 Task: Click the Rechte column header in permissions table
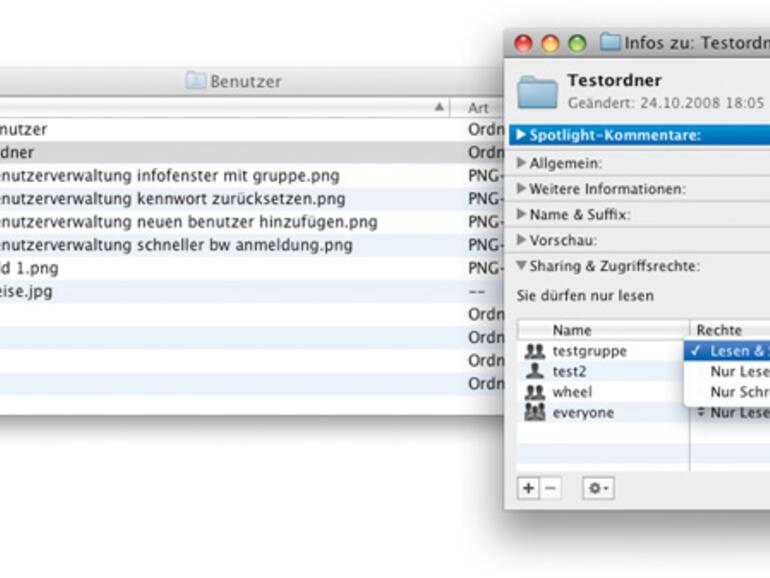tap(730, 330)
